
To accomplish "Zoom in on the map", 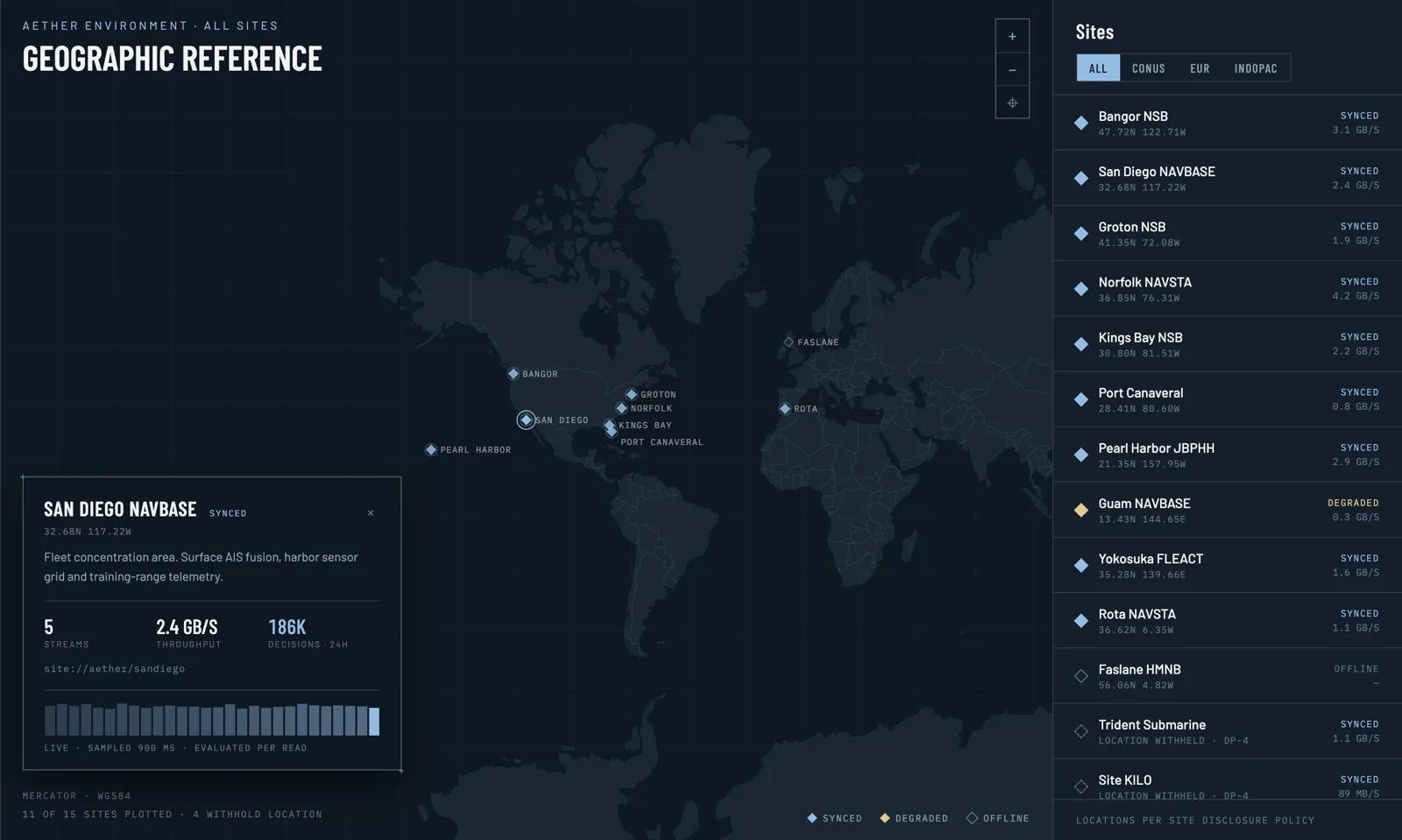I will pos(1012,37).
